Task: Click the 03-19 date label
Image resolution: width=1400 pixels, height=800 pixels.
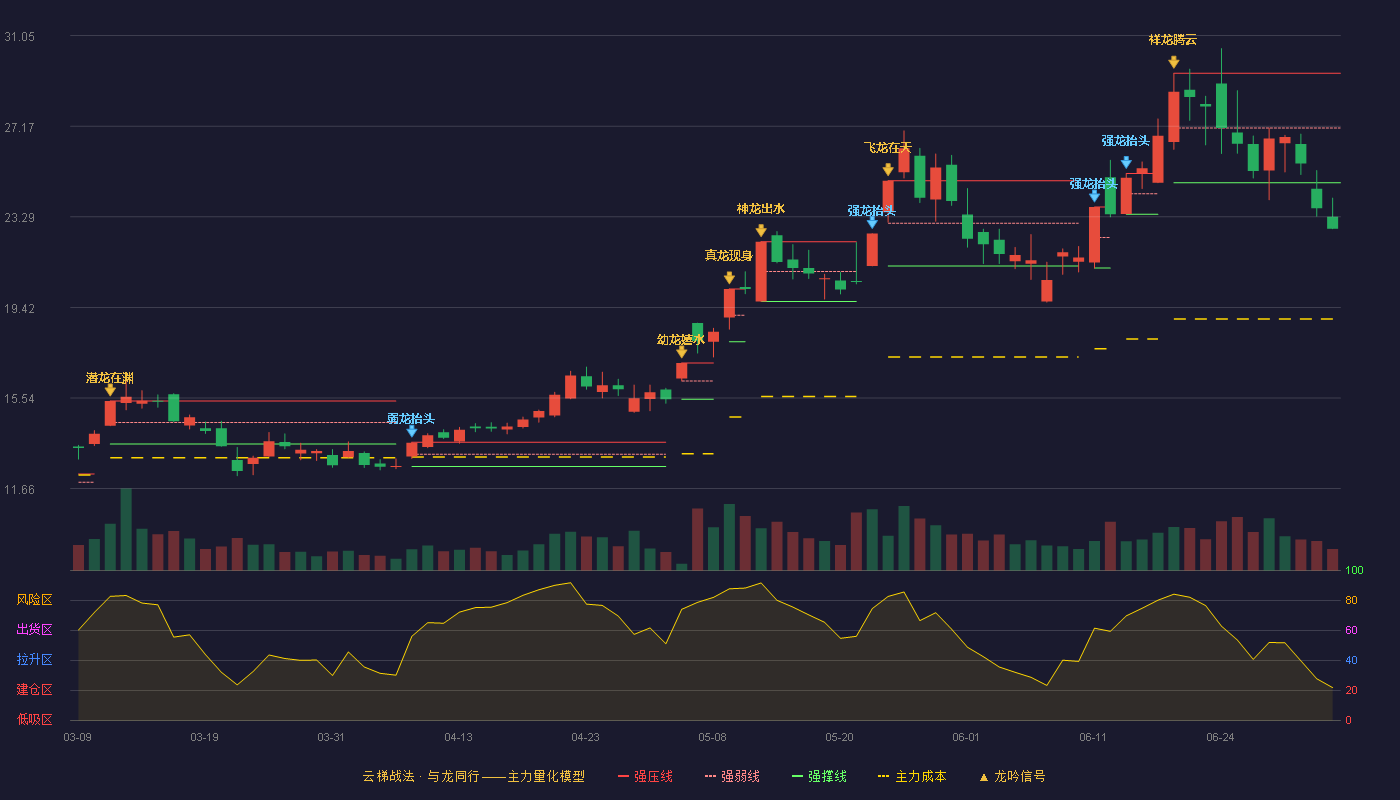Action: click(204, 737)
